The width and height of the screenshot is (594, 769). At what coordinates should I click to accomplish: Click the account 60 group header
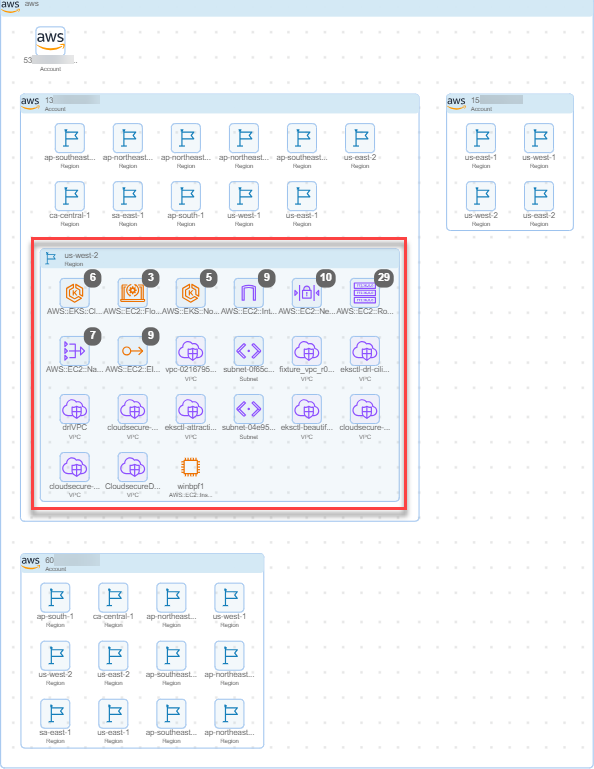point(142,564)
